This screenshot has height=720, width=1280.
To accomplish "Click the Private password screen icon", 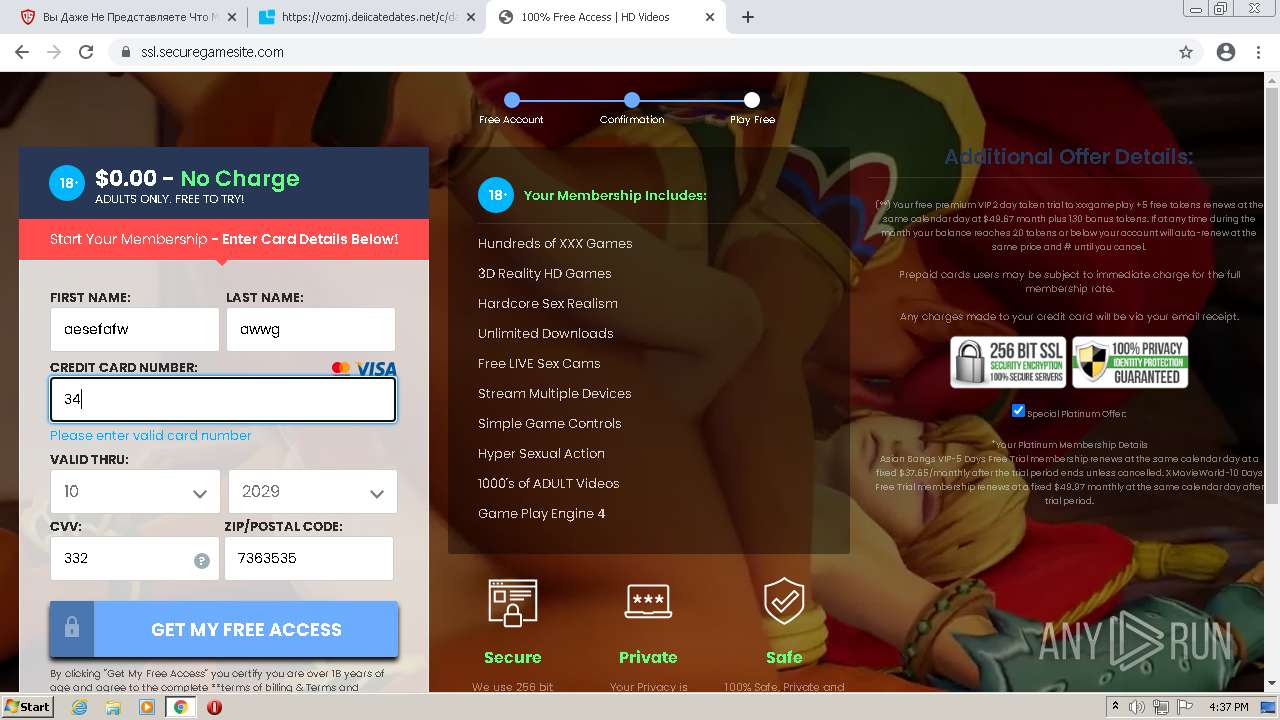I will coord(648,601).
